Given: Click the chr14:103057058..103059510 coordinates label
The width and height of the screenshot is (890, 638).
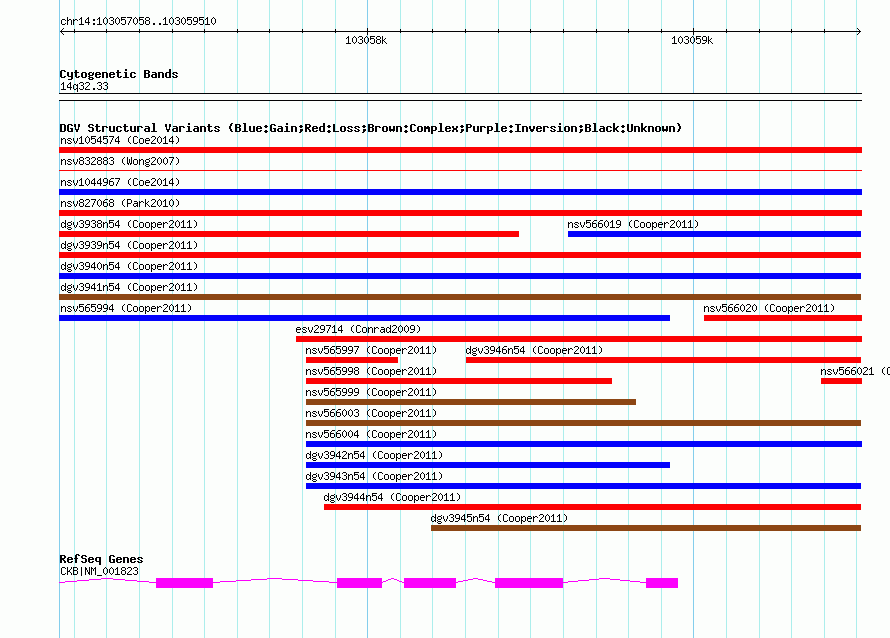Looking at the screenshot, I should click(138, 21).
